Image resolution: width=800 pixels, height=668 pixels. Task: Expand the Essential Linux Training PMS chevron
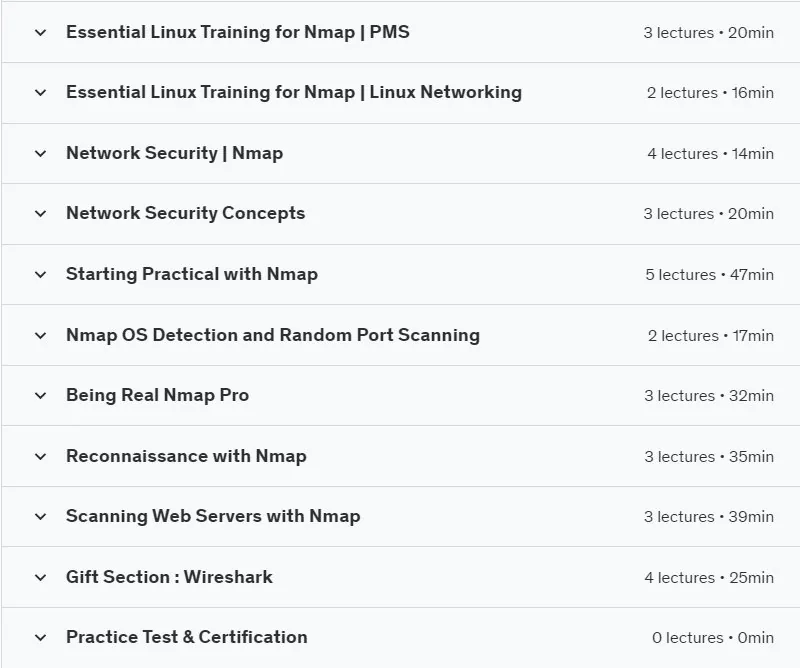pos(40,33)
